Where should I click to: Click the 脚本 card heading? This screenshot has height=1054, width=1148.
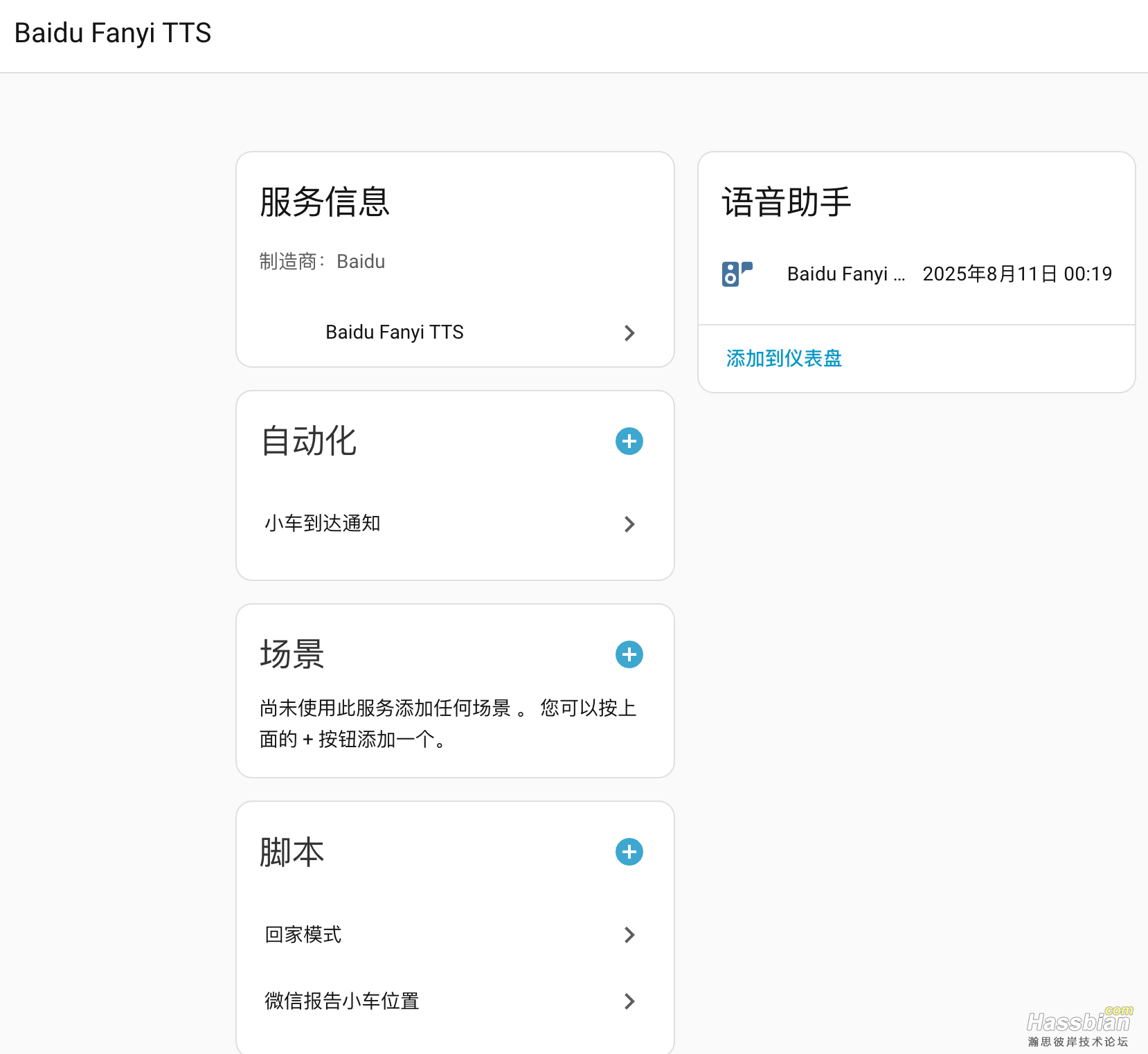click(292, 852)
